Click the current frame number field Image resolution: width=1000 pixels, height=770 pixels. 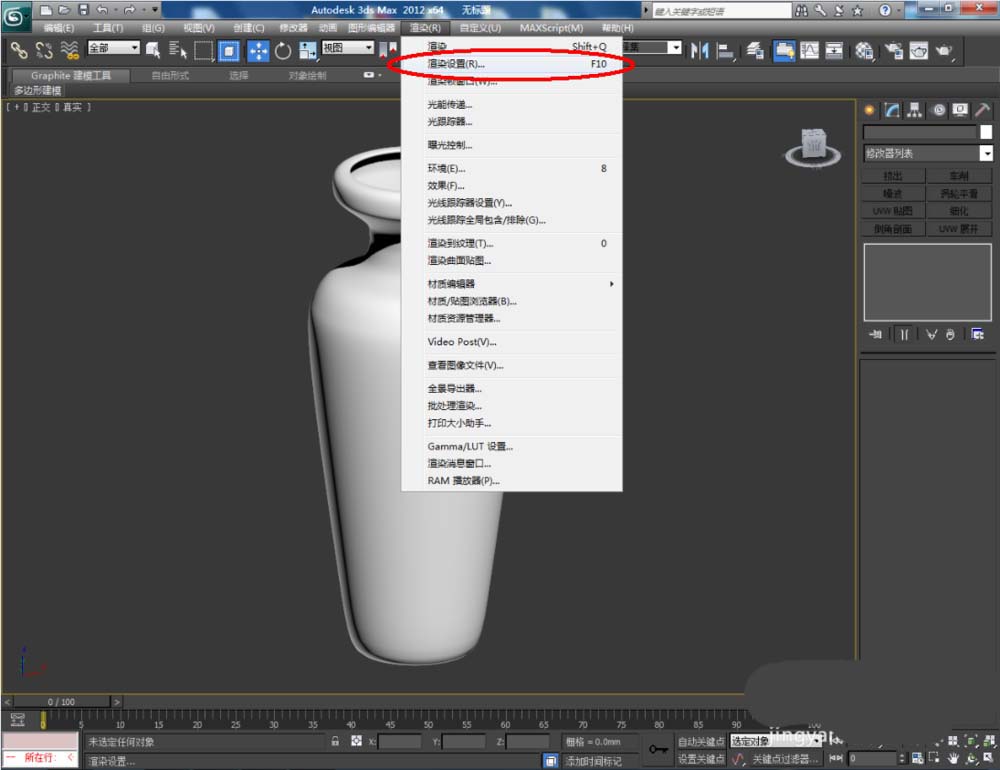pyautogui.click(x=872, y=759)
